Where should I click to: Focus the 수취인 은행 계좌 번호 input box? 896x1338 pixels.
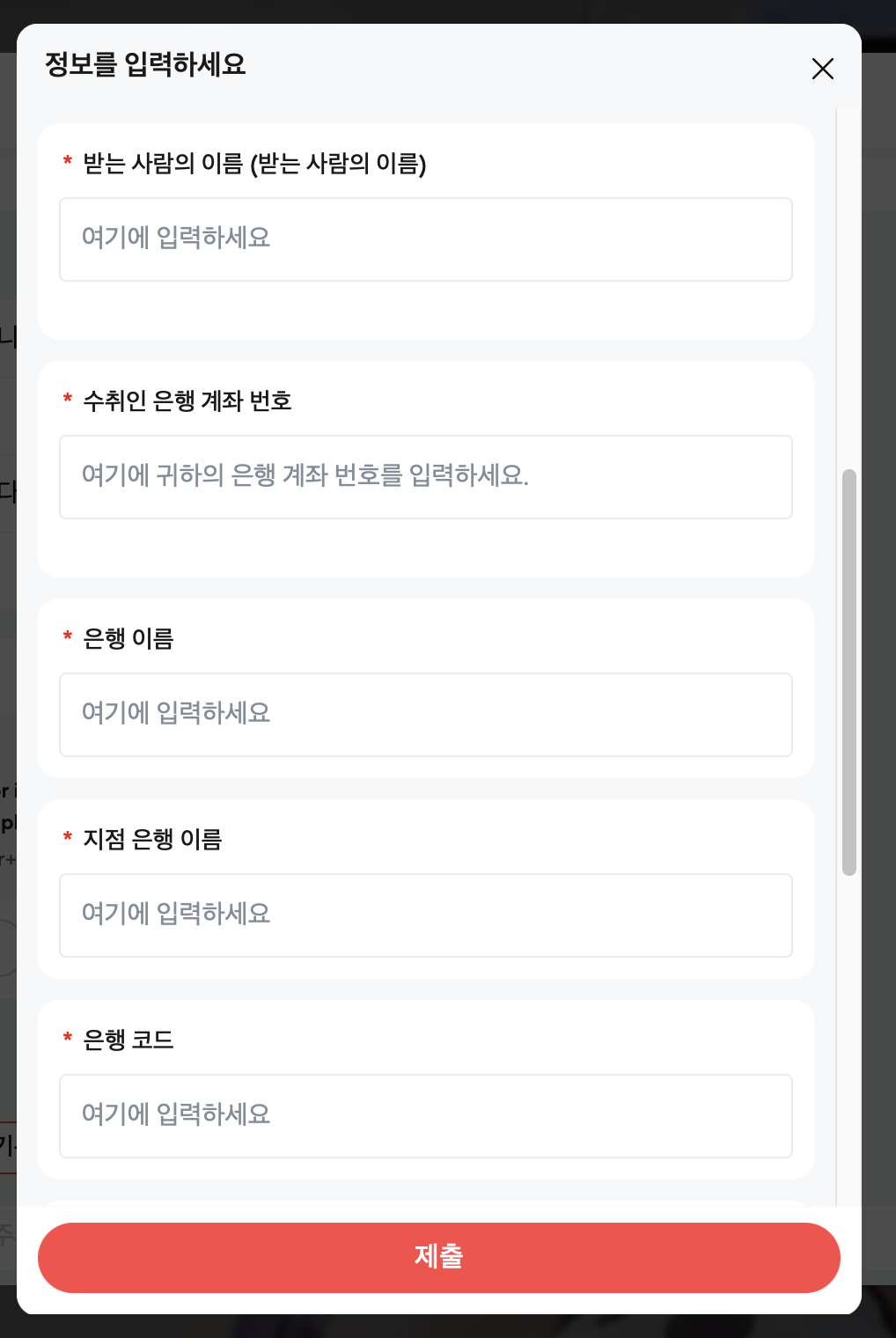point(426,477)
